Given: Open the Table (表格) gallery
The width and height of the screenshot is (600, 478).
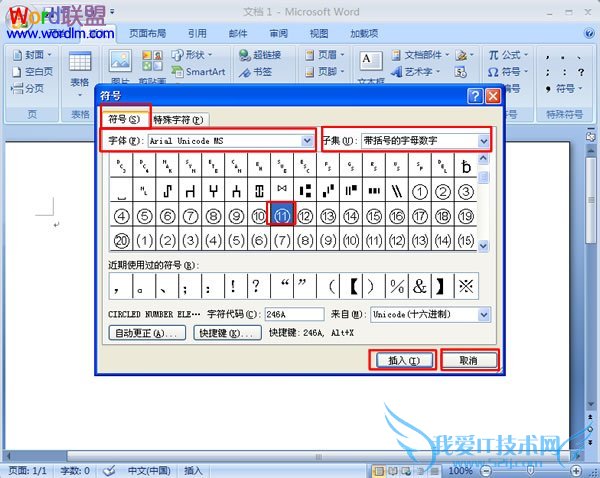Looking at the screenshot, I should pos(80,73).
